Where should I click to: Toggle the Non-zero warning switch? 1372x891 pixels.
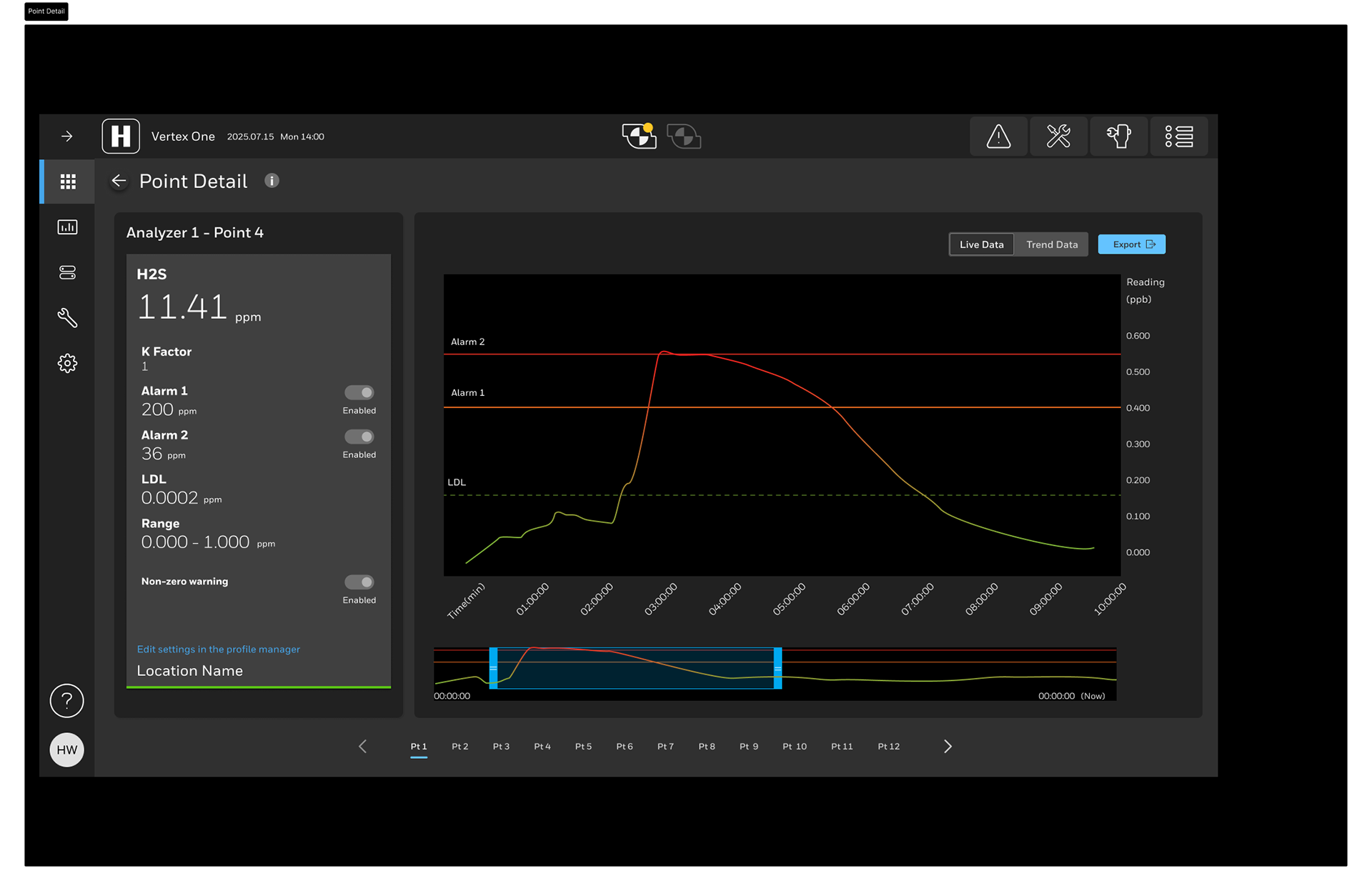[x=359, y=582]
